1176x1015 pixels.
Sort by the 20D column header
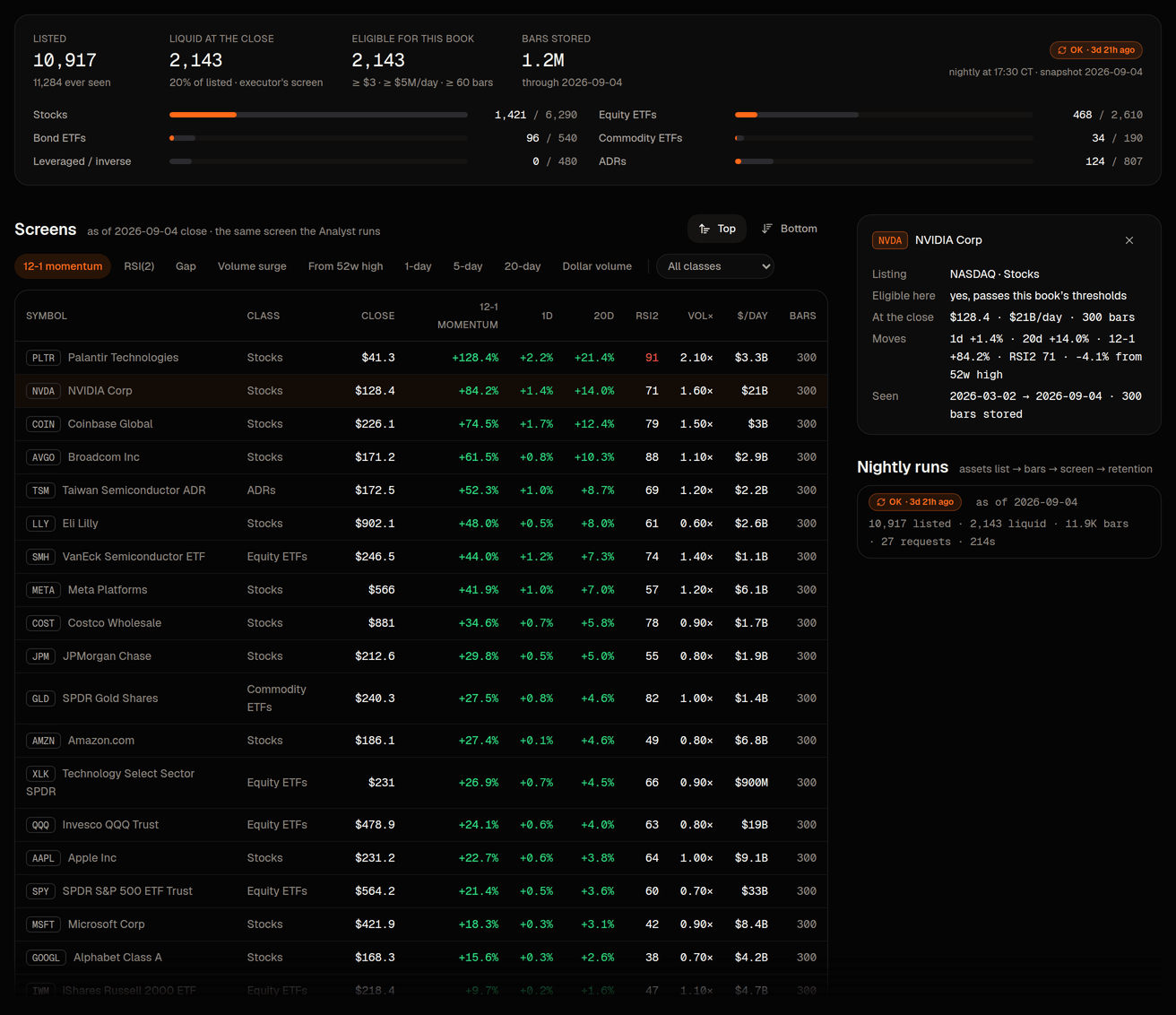(604, 316)
